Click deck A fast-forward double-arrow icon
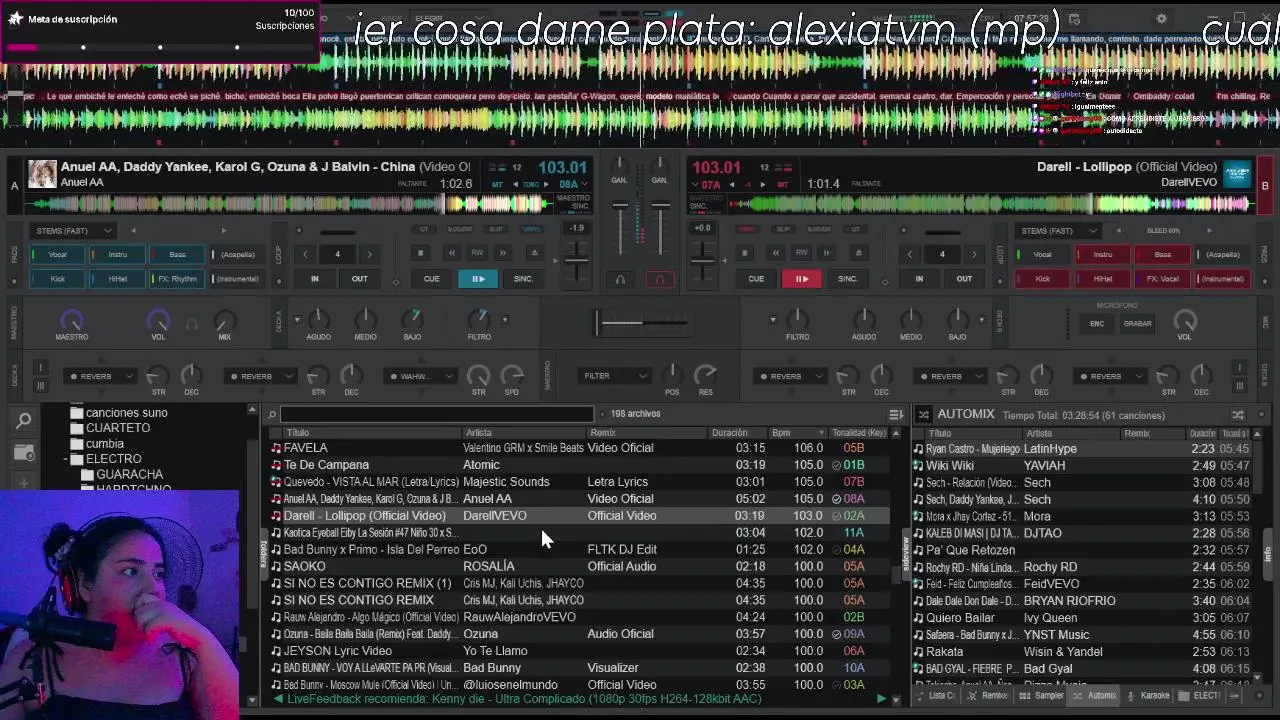 click(503, 253)
